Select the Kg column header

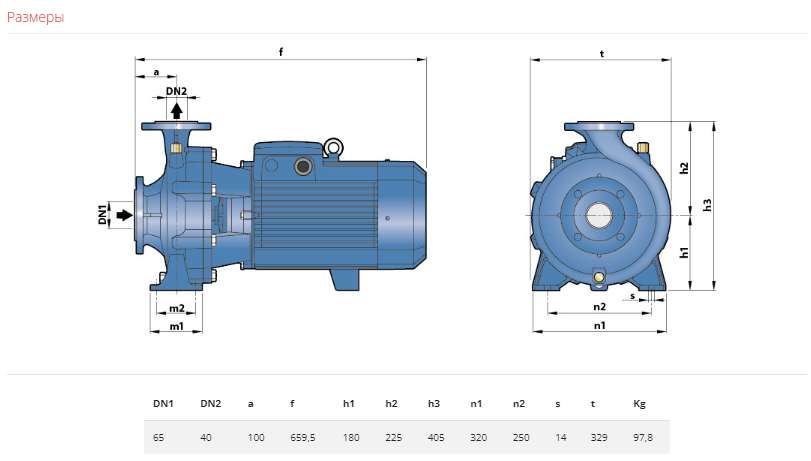tap(639, 404)
